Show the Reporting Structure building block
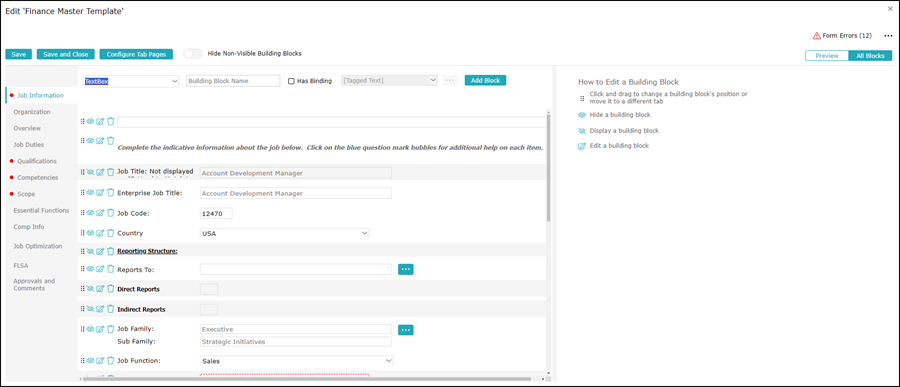 (90, 251)
